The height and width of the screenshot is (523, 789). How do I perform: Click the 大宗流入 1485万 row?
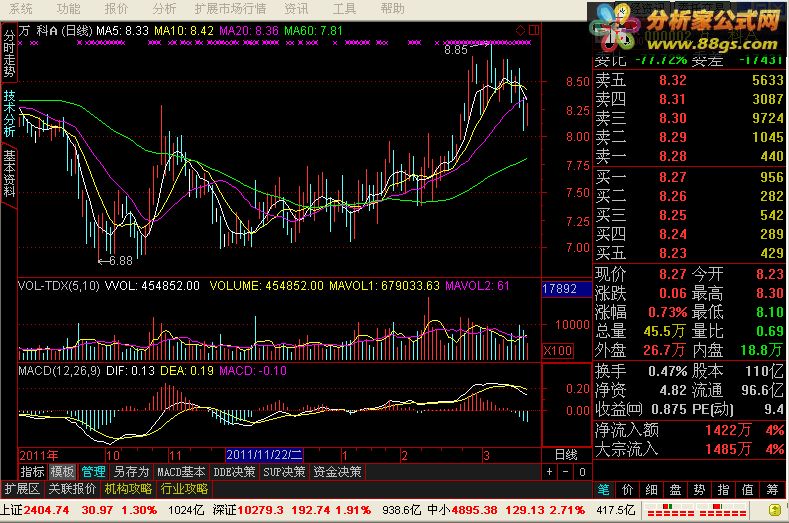point(689,449)
